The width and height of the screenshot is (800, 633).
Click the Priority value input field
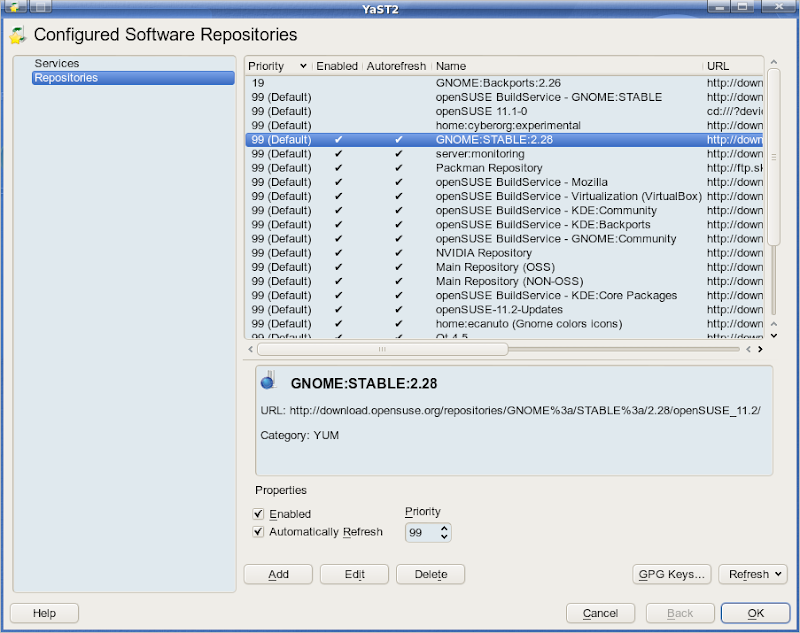pyautogui.click(x=422, y=533)
